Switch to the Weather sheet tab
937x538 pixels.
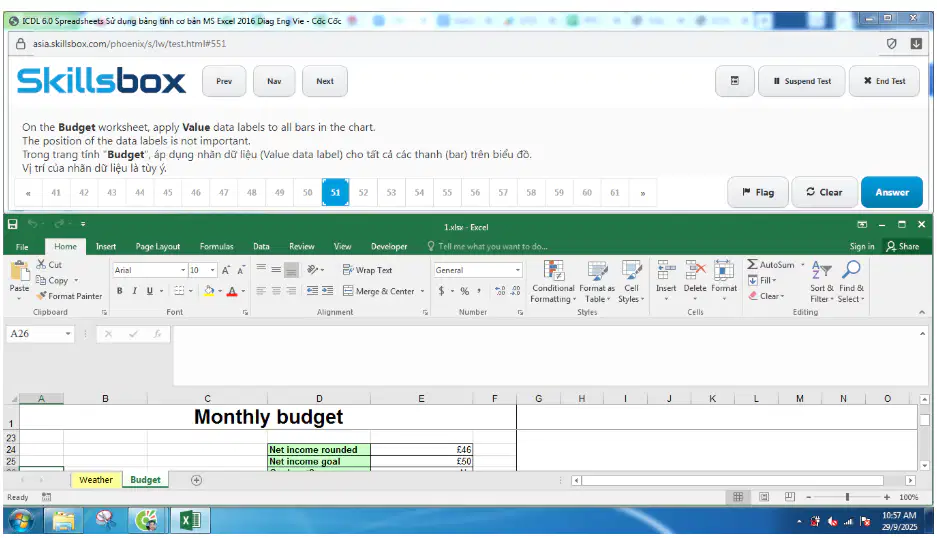(x=96, y=480)
